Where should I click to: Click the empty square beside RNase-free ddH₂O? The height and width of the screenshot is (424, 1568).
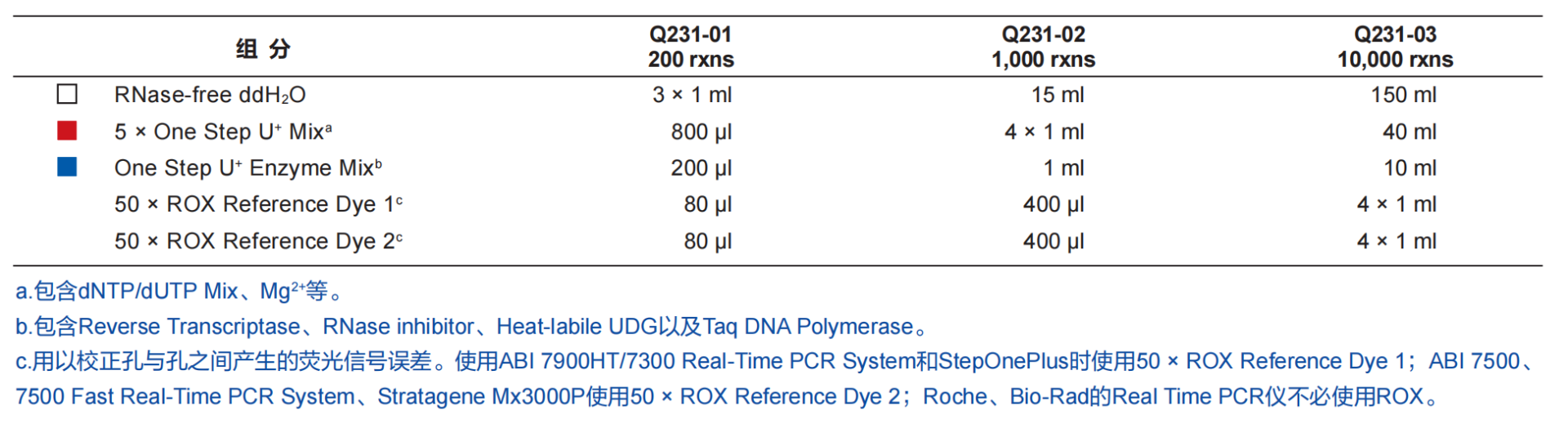click(x=67, y=94)
